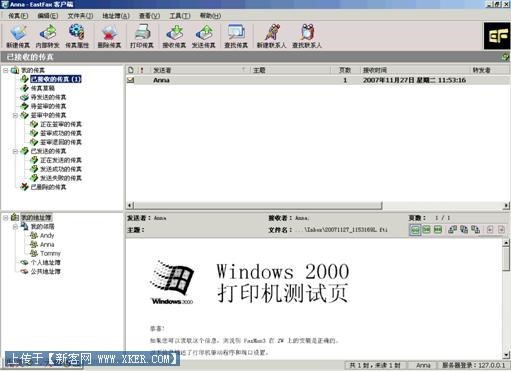Select the received fax row from Anna
This screenshot has width=511, height=371.
[318, 80]
